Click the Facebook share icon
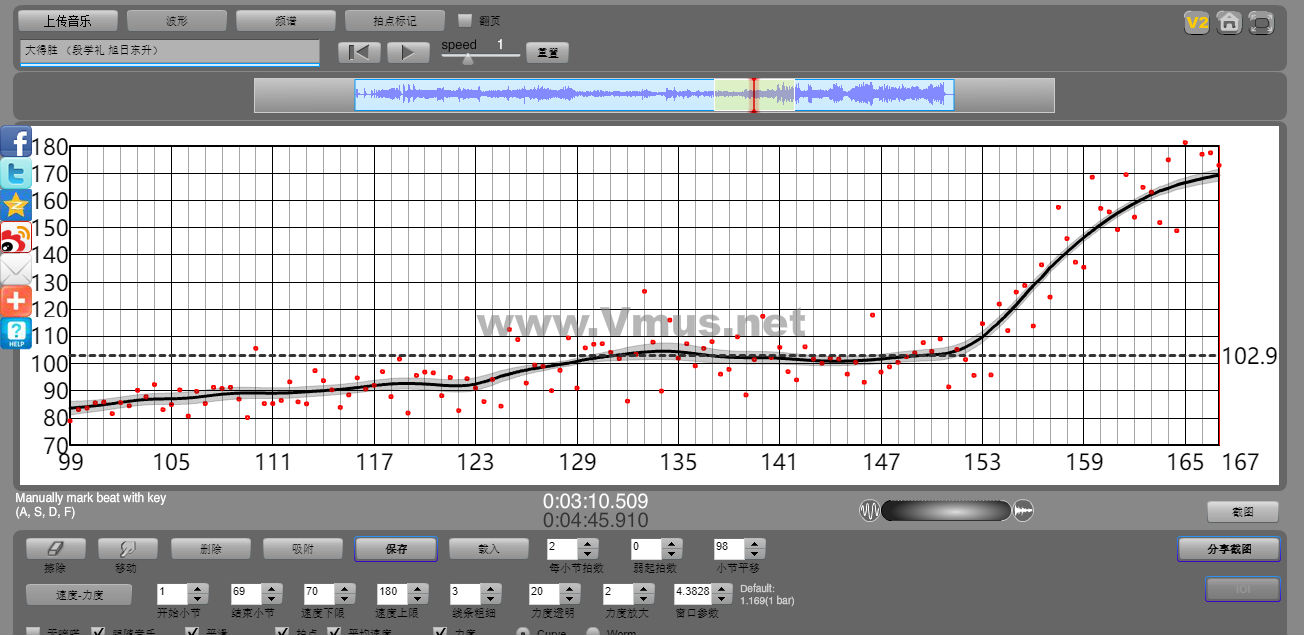 click(16, 142)
